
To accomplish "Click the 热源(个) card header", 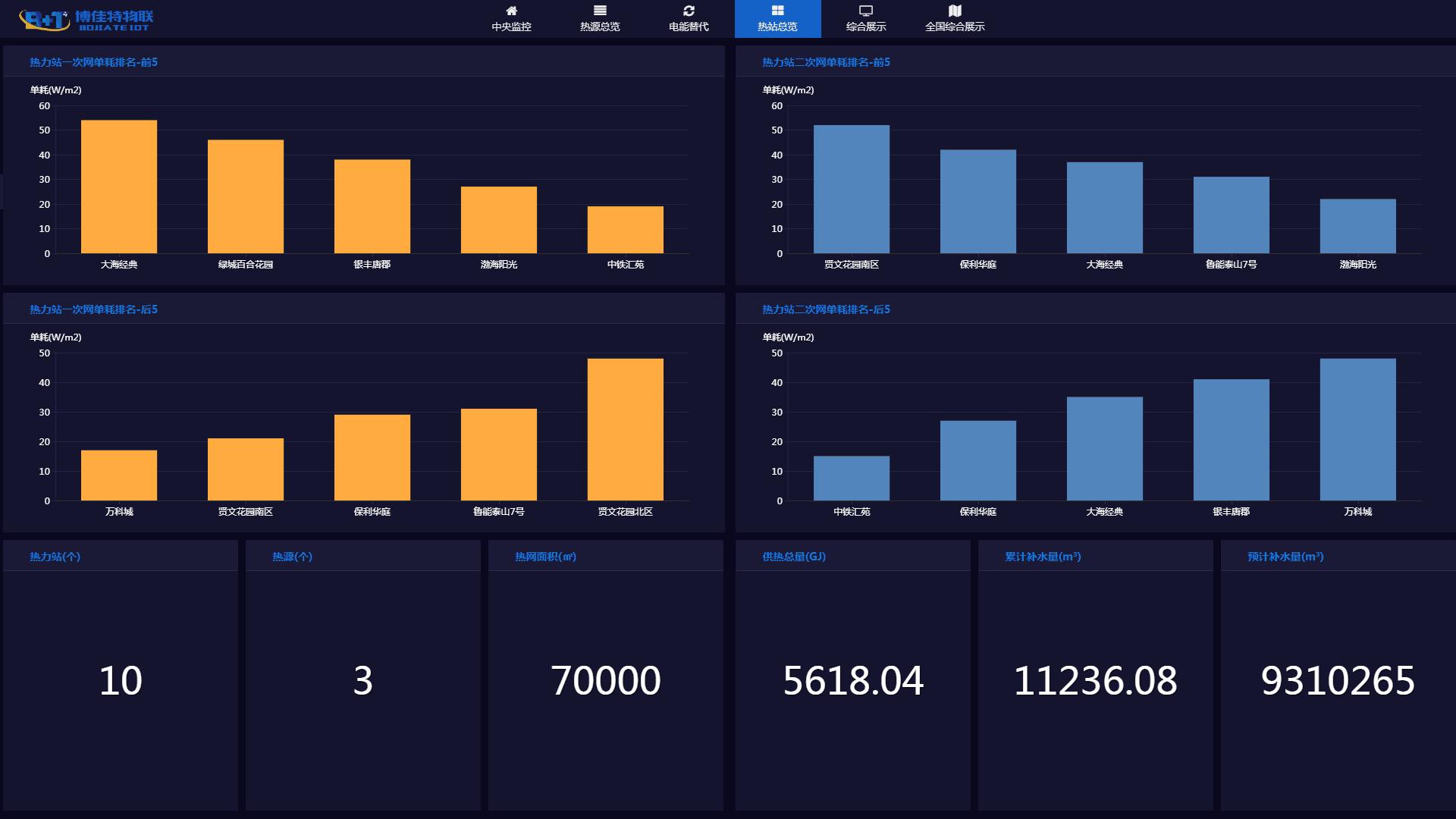I will pos(363,556).
